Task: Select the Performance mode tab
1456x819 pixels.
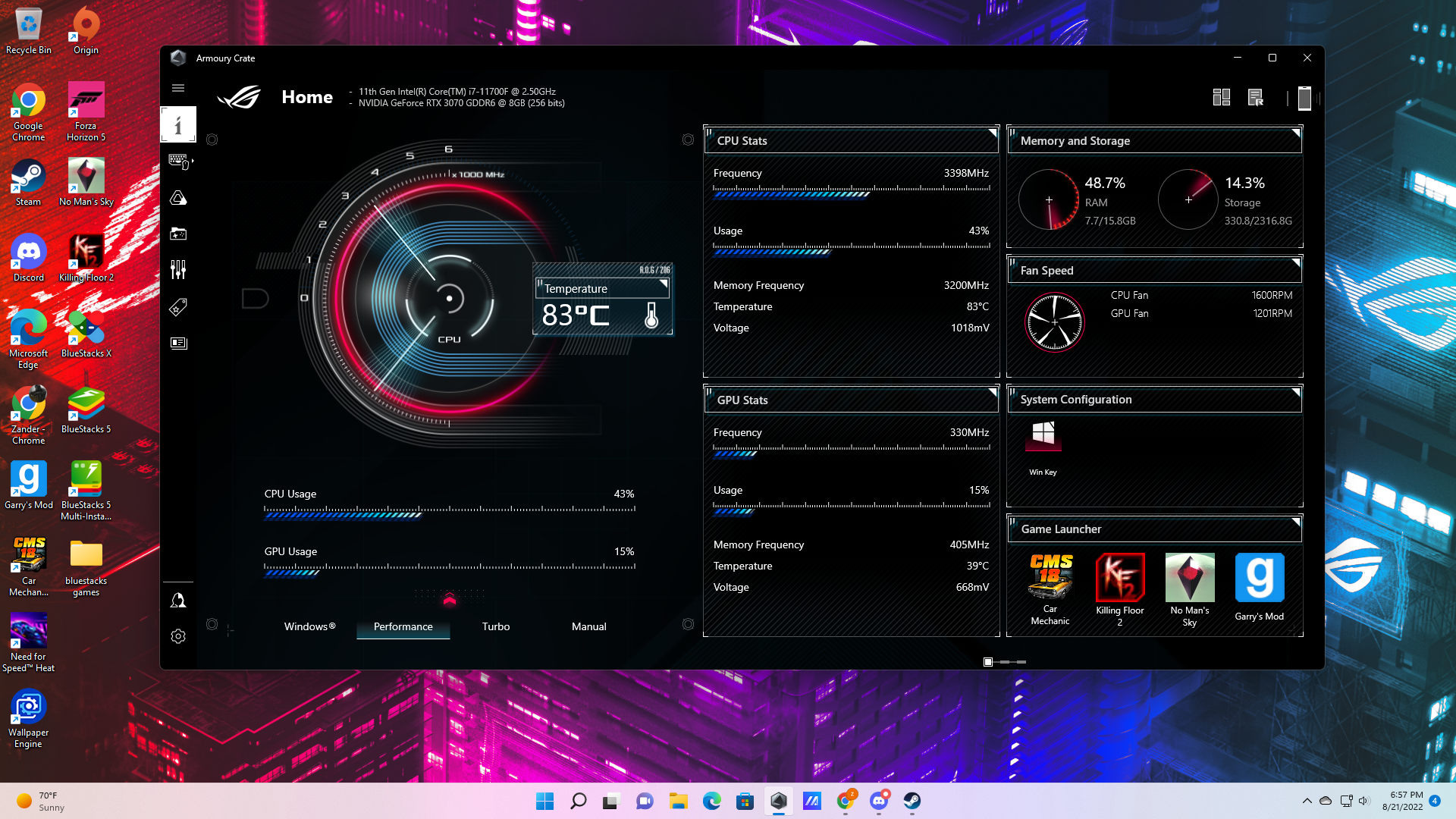Action: coord(403,626)
